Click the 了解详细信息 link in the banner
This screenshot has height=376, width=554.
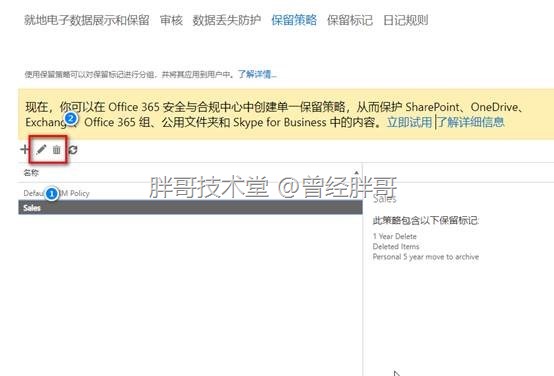tap(471, 122)
